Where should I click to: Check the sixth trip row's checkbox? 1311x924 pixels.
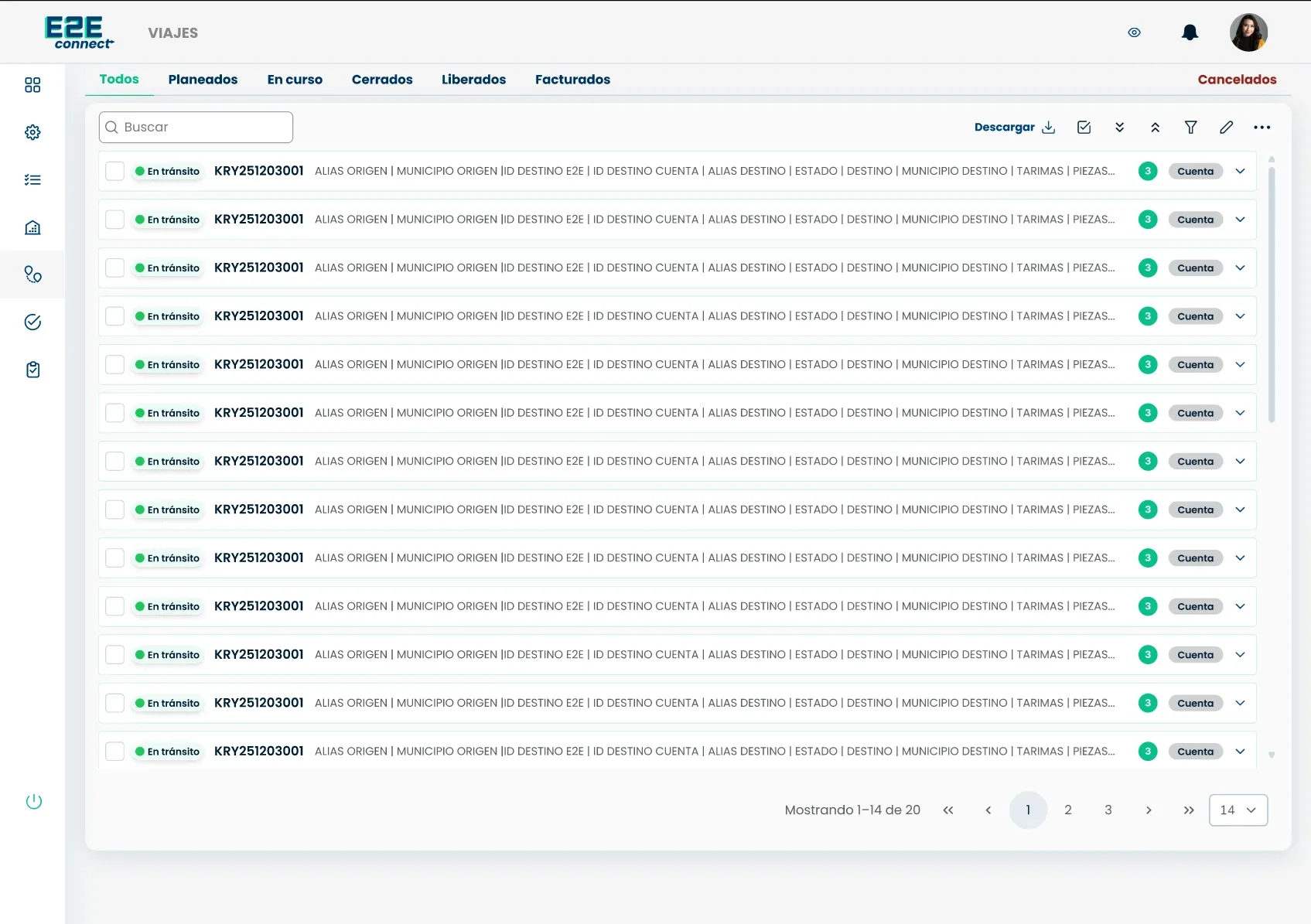[115, 413]
